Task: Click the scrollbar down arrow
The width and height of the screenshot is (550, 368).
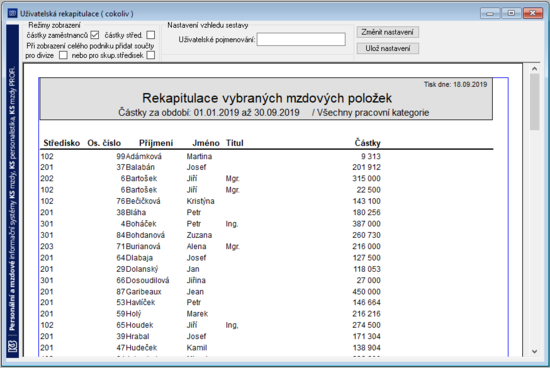Action: coord(534,351)
